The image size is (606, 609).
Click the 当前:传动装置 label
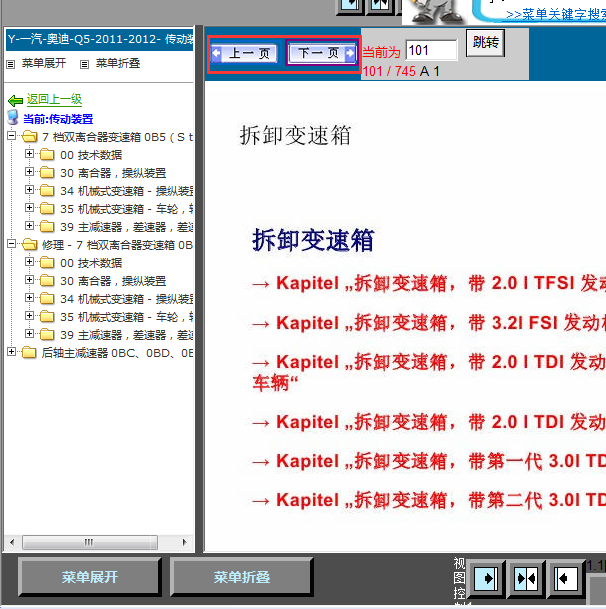(58, 119)
